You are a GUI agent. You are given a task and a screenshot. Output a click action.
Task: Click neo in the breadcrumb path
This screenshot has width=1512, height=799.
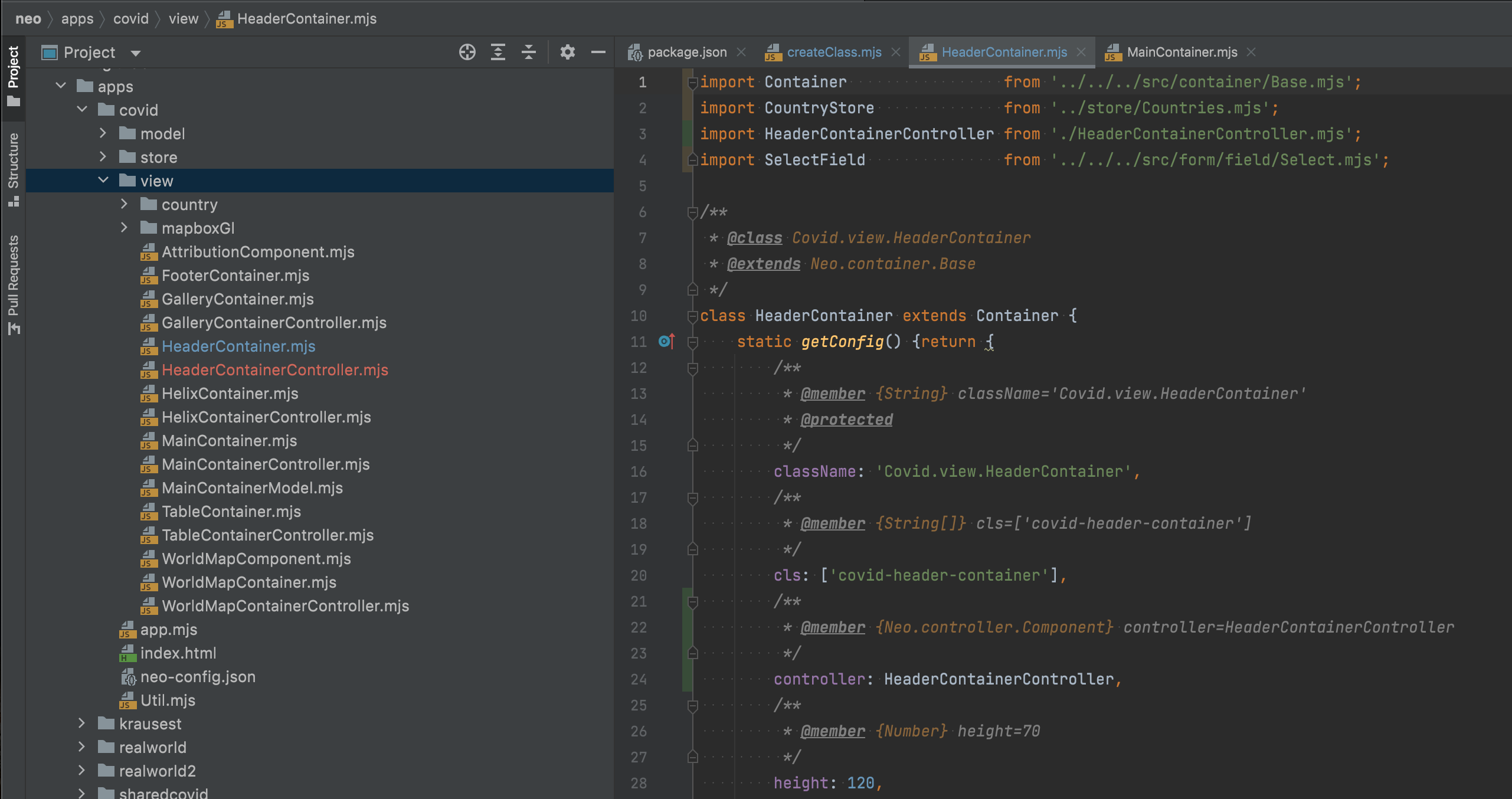tap(28, 19)
